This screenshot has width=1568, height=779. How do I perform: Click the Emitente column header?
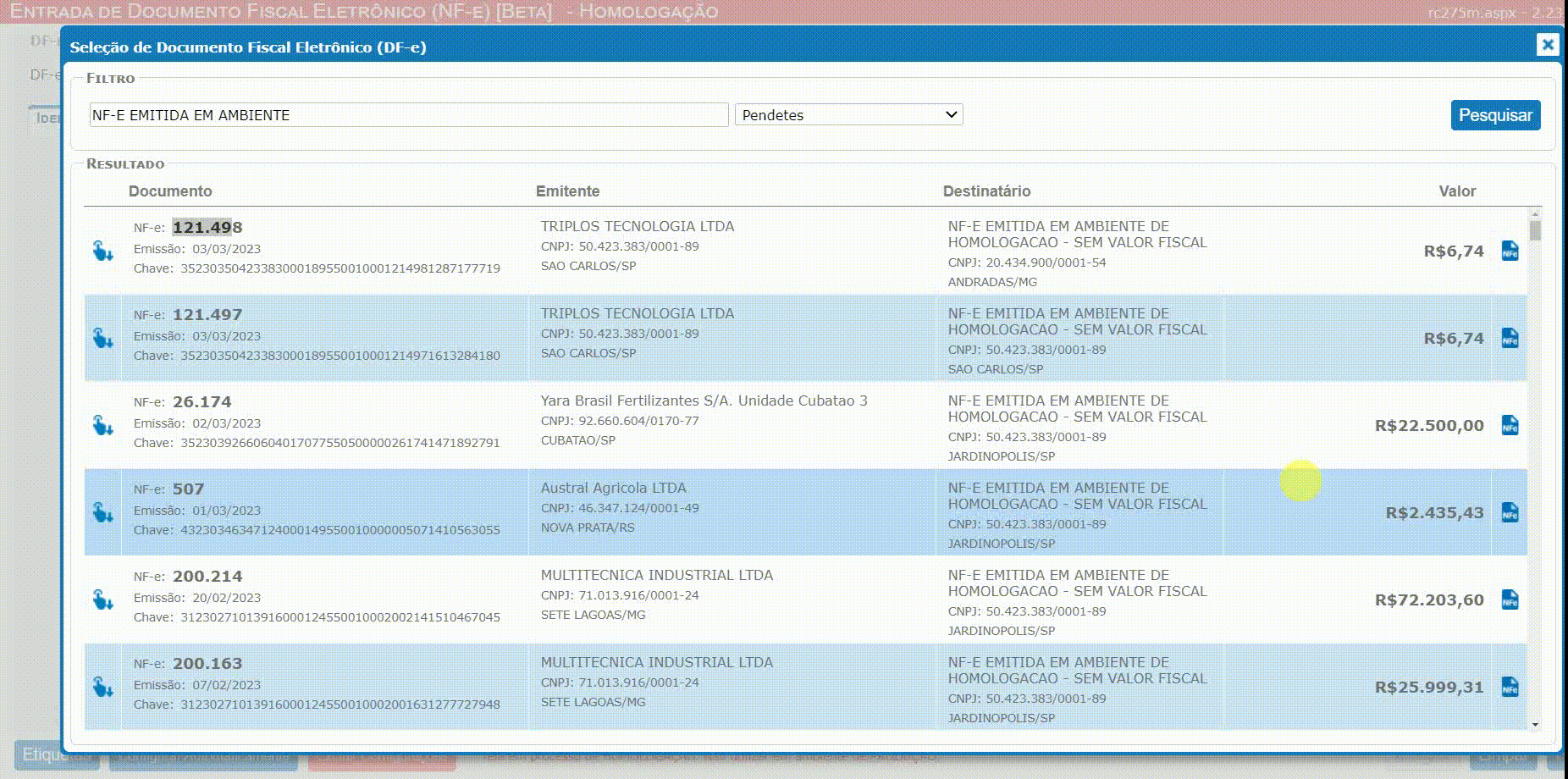567,191
